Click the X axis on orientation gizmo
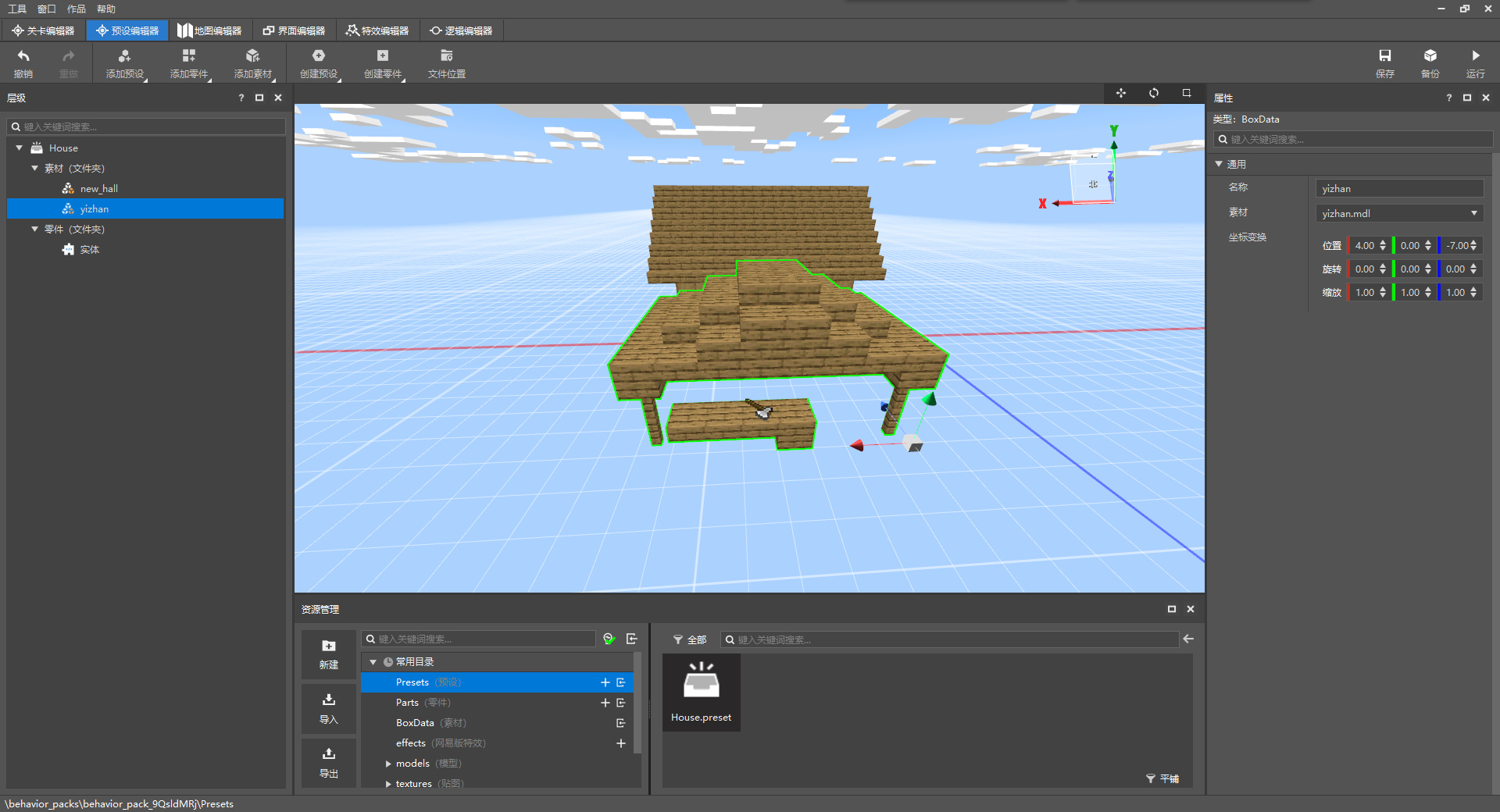Image resolution: width=1500 pixels, height=812 pixels. click(x=1043, y=204)
